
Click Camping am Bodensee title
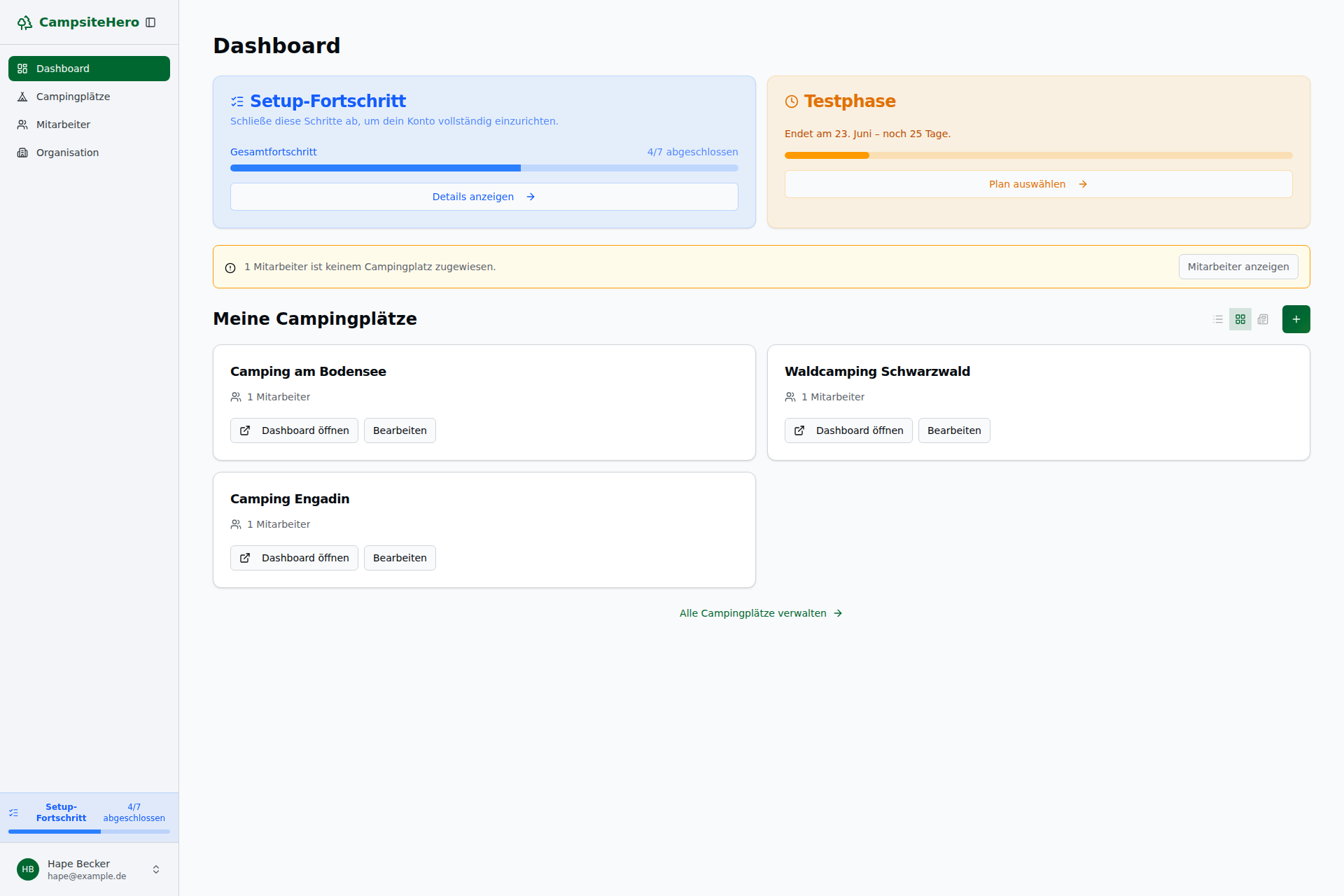click(308, 372)
